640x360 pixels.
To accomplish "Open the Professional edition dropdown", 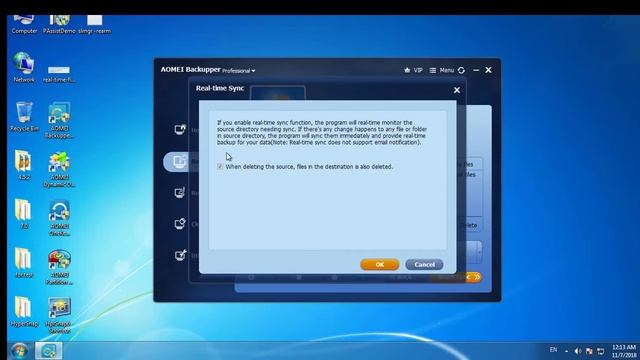I will click(x=239, y=71).
